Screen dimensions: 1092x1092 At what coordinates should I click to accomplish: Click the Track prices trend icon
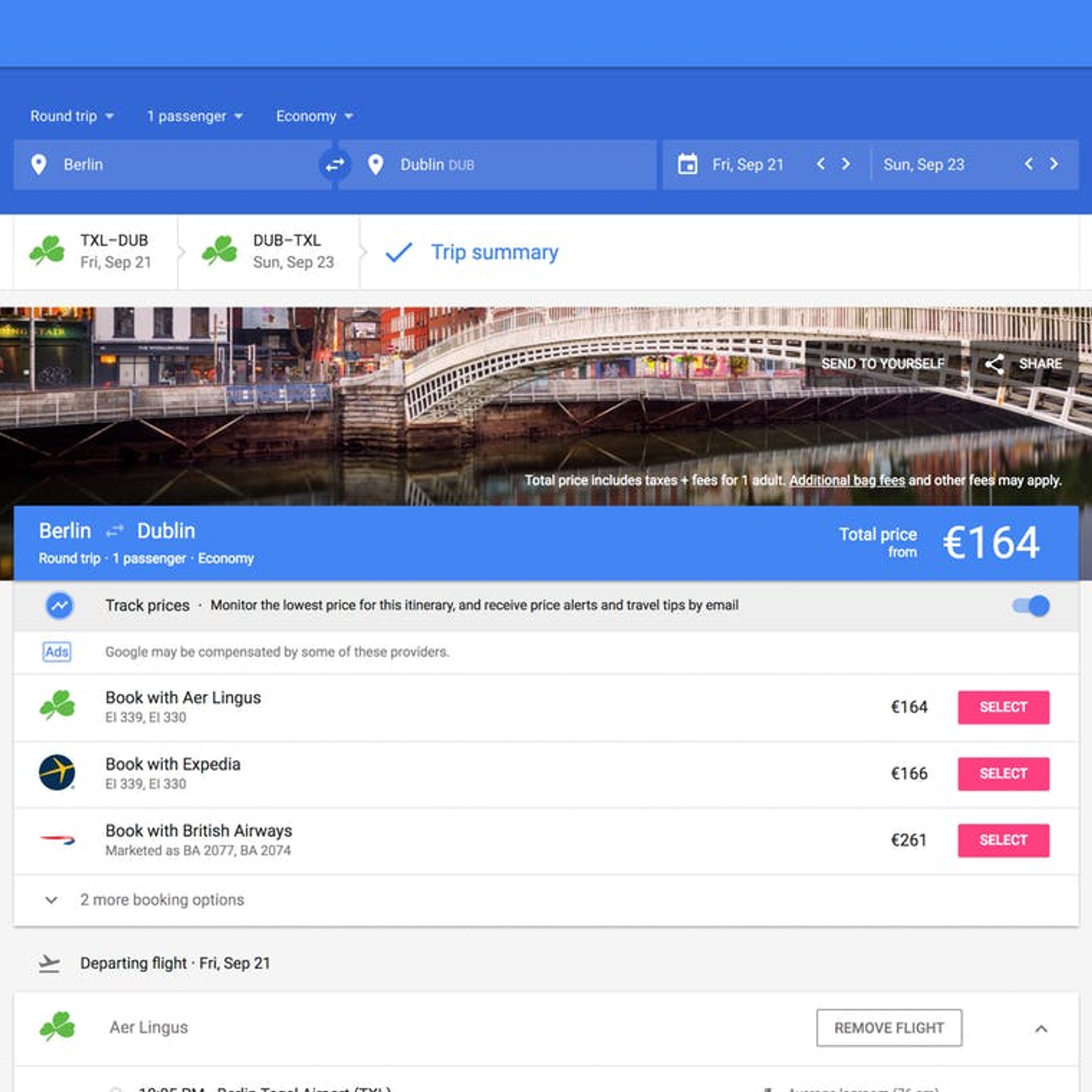[x=59, y=605]
